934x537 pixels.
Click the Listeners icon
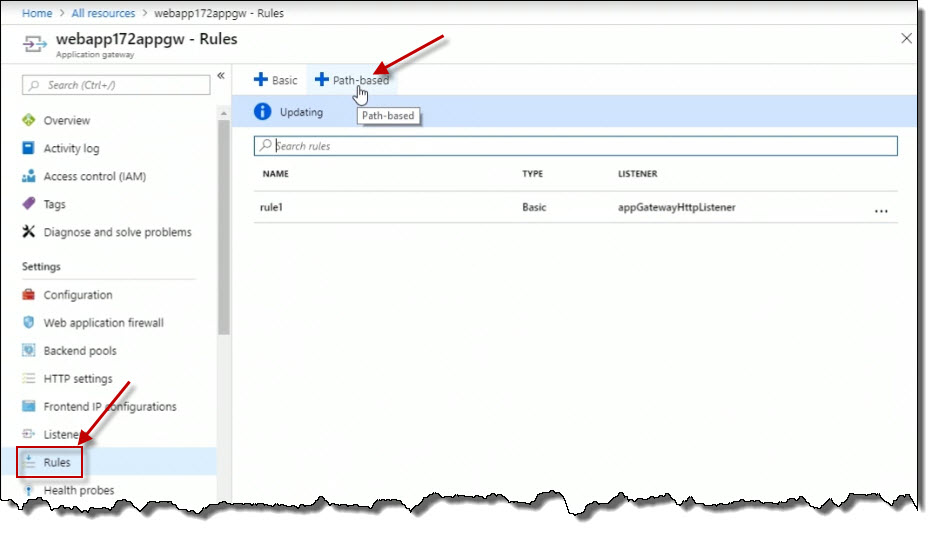29,434
